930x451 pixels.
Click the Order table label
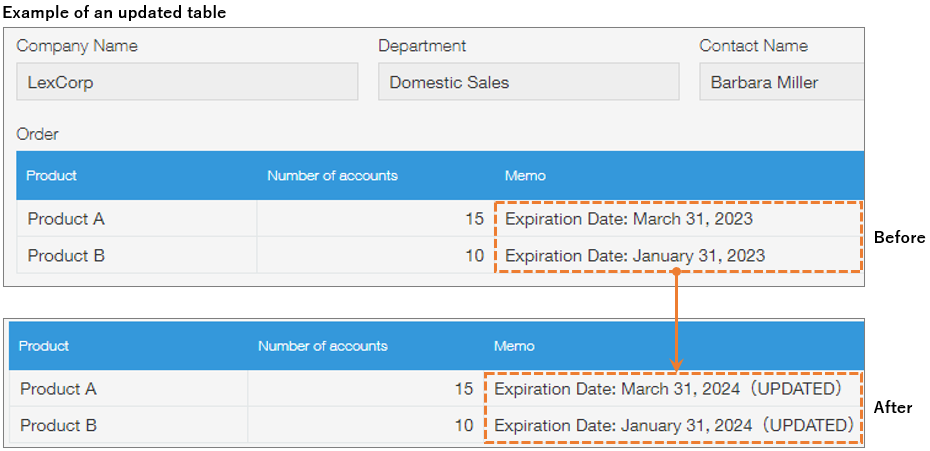tap(38, 134)
